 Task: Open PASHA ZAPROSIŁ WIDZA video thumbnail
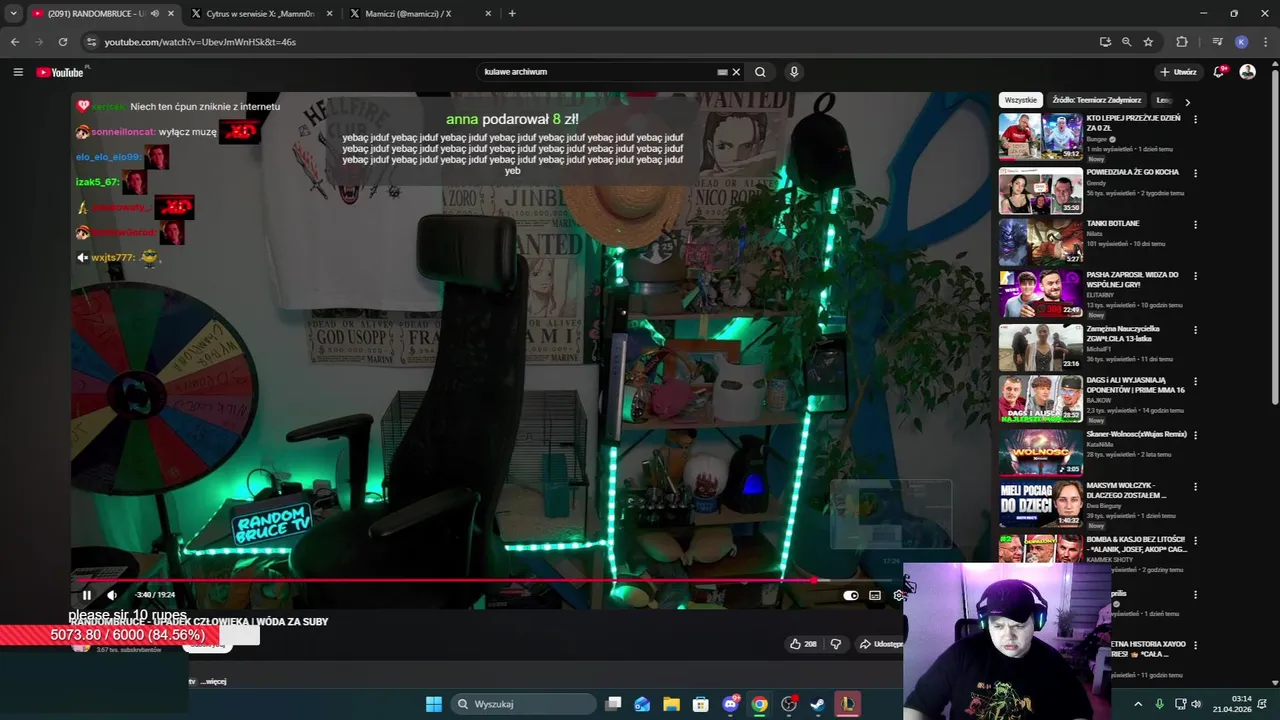(x=1040, y=293)
